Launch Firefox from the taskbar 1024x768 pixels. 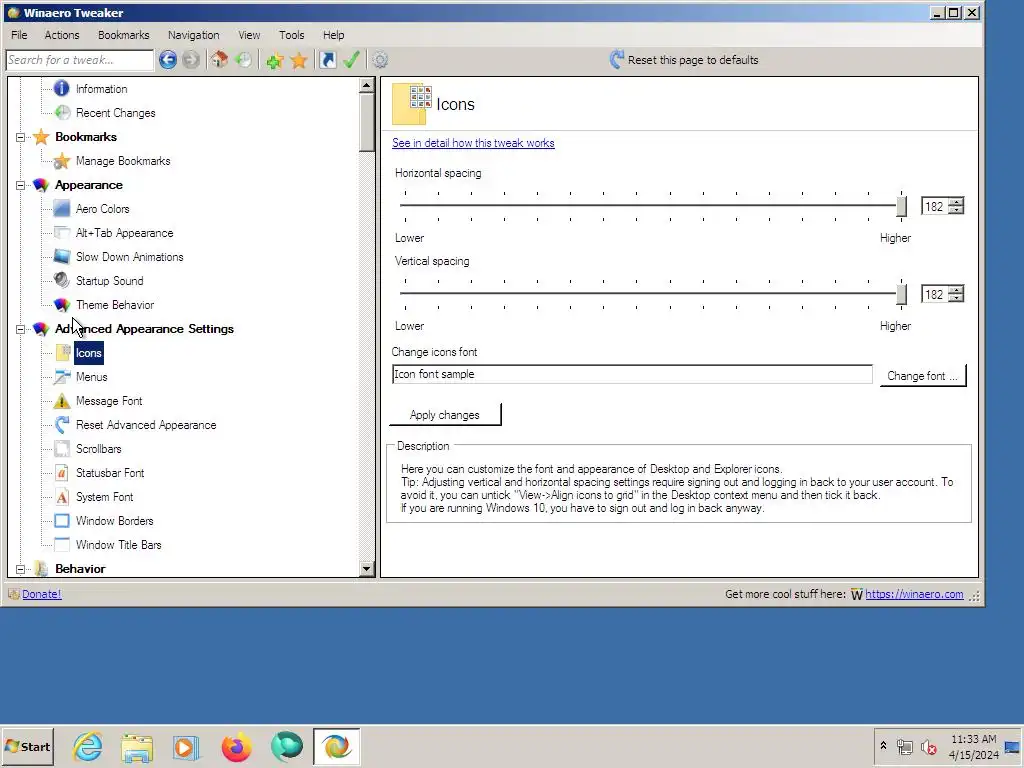click(x=236, y=747)
